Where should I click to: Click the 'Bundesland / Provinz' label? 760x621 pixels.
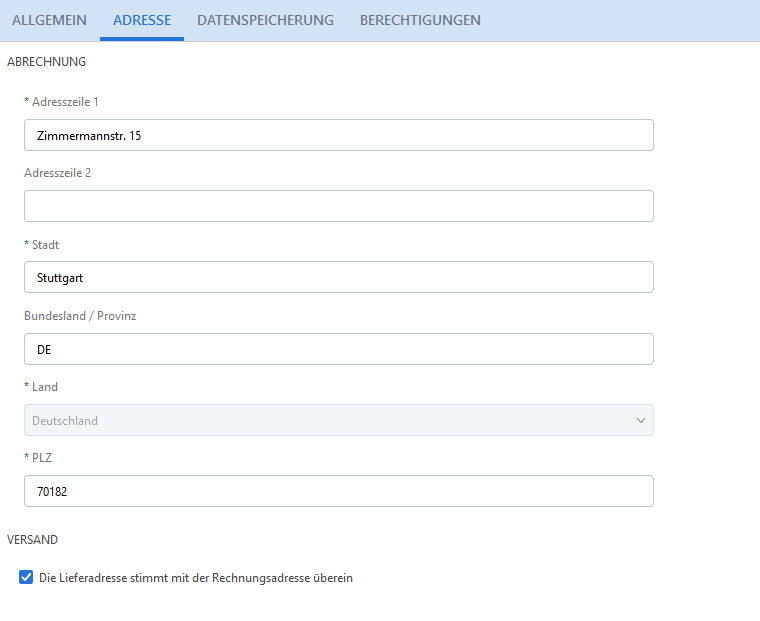tap(80, 315)
